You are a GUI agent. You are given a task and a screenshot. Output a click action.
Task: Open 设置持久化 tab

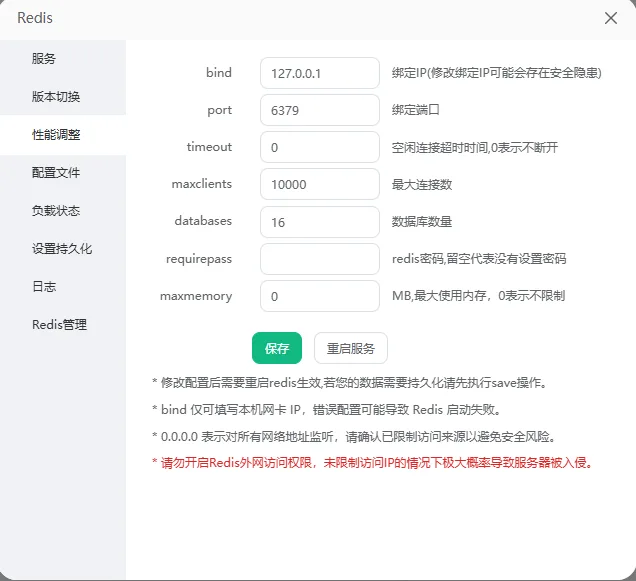coord(63,248)
